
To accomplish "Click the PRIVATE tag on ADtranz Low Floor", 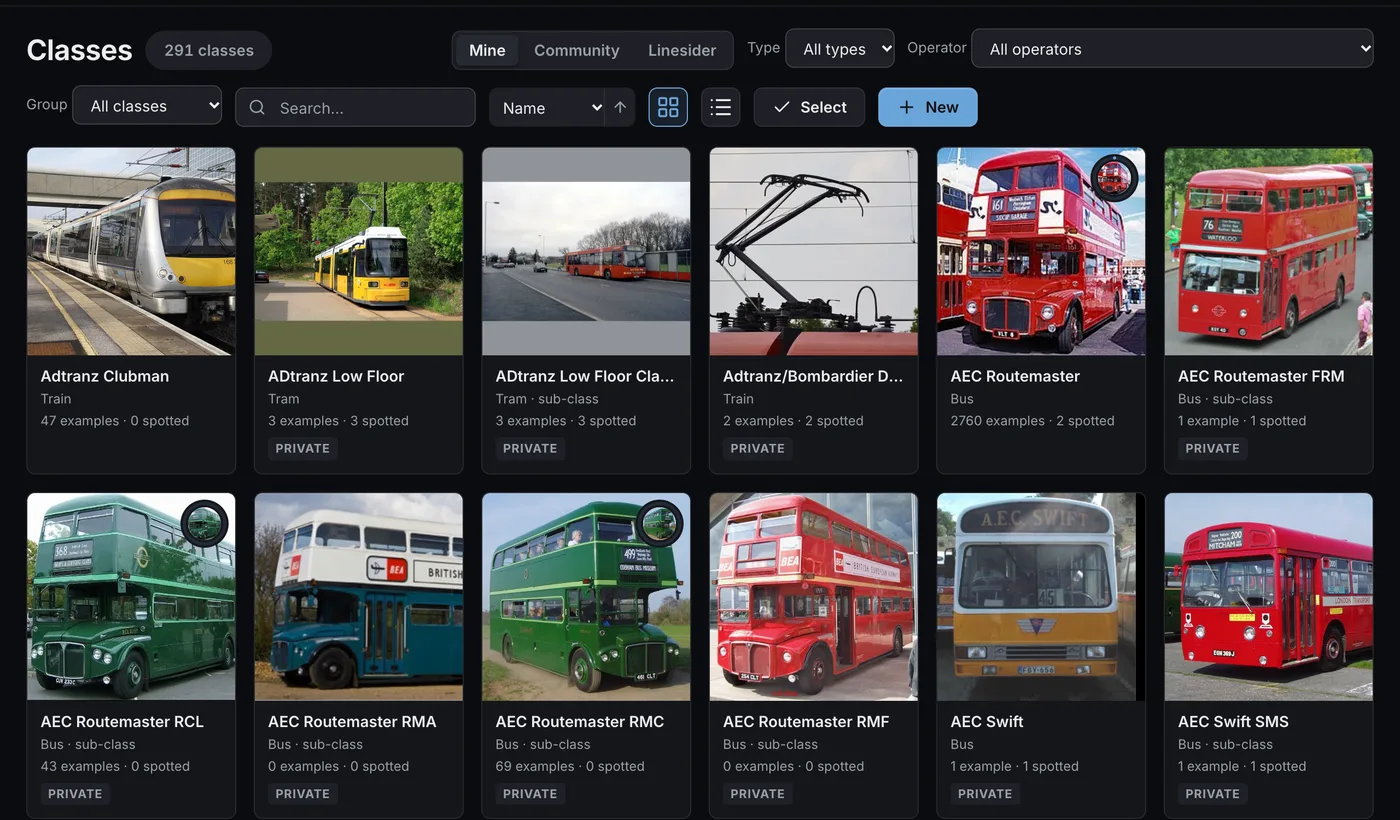I will tap(302, 448).
